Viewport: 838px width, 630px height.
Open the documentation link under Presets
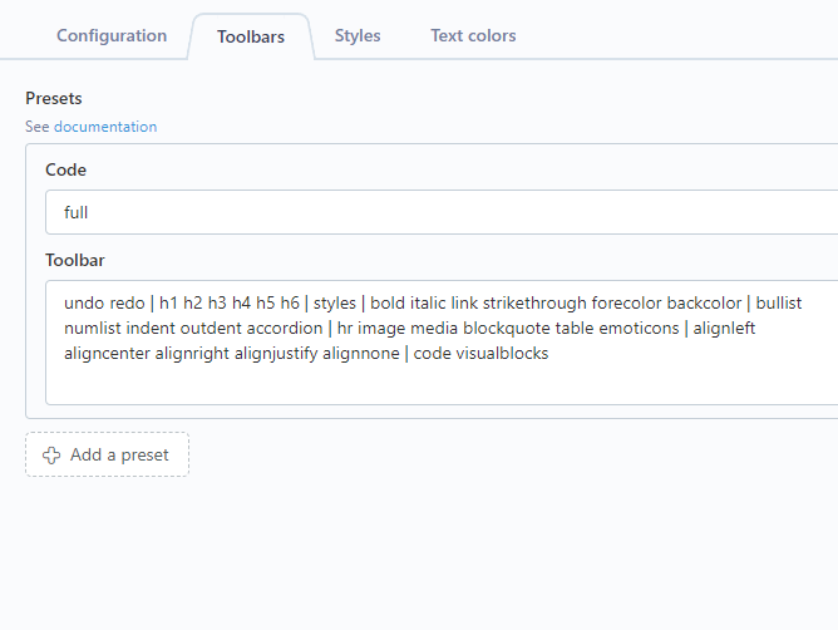point(105,127)
